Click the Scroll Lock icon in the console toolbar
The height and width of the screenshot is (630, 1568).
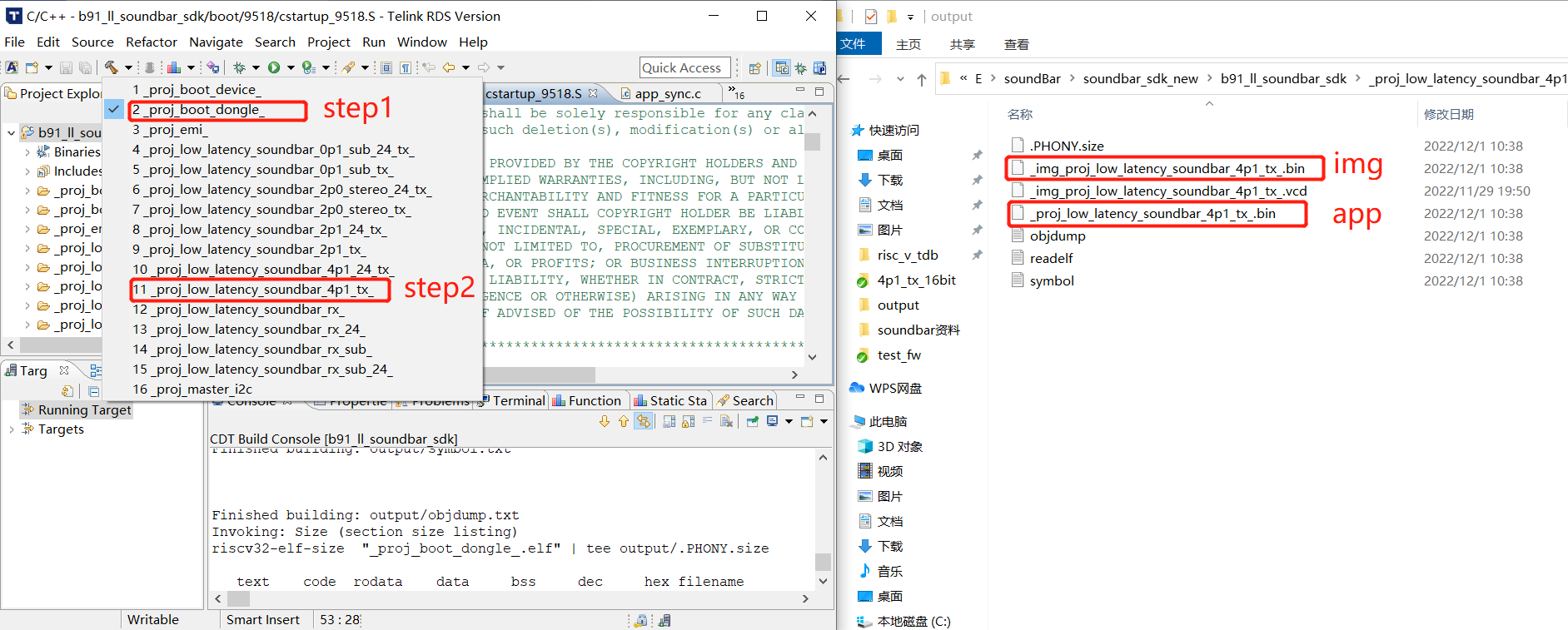[x=688, y=422]
